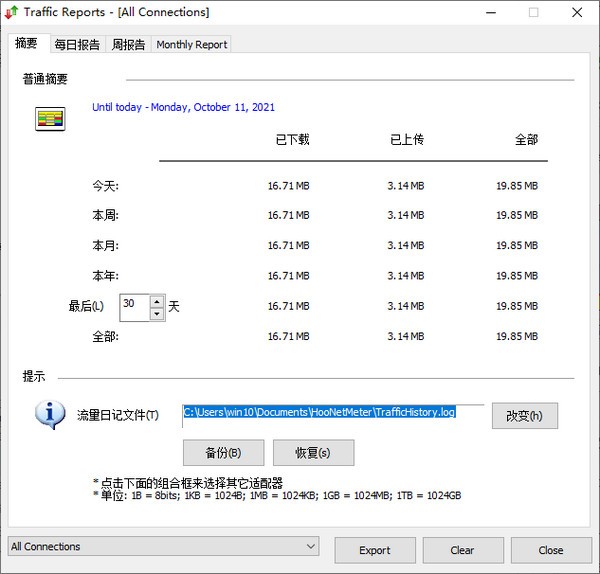Switch to the 摘要 summary tab
600x574 pixels.
[26, 44]
